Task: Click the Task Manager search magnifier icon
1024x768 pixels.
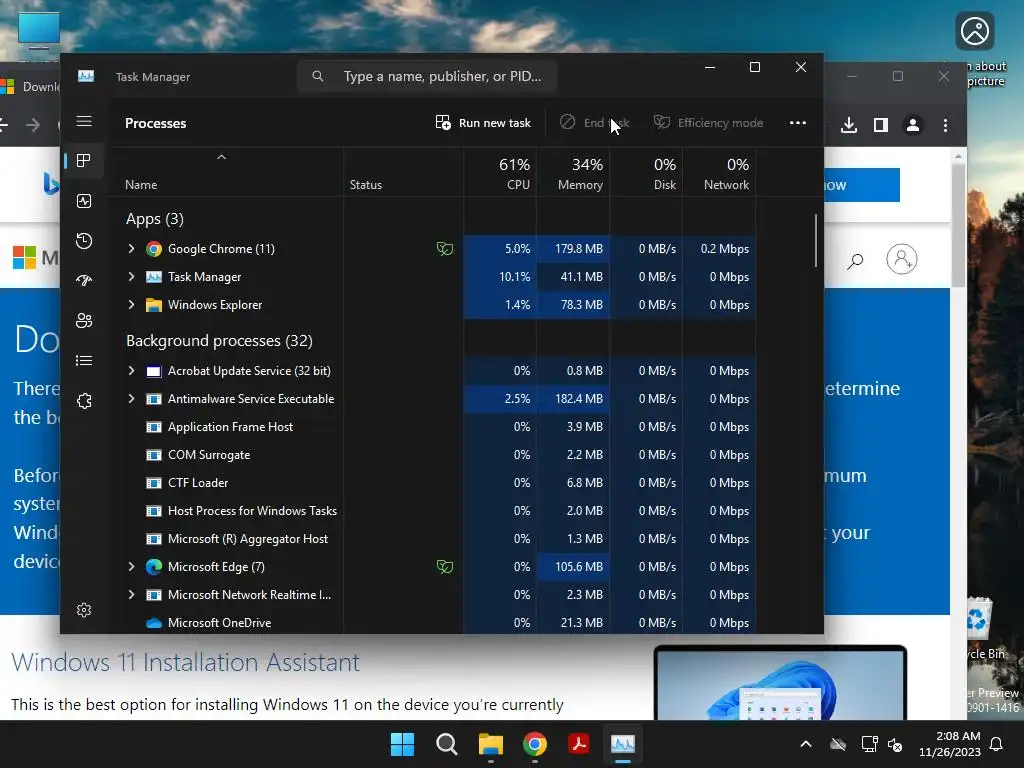Action: (x=317, y=76)
